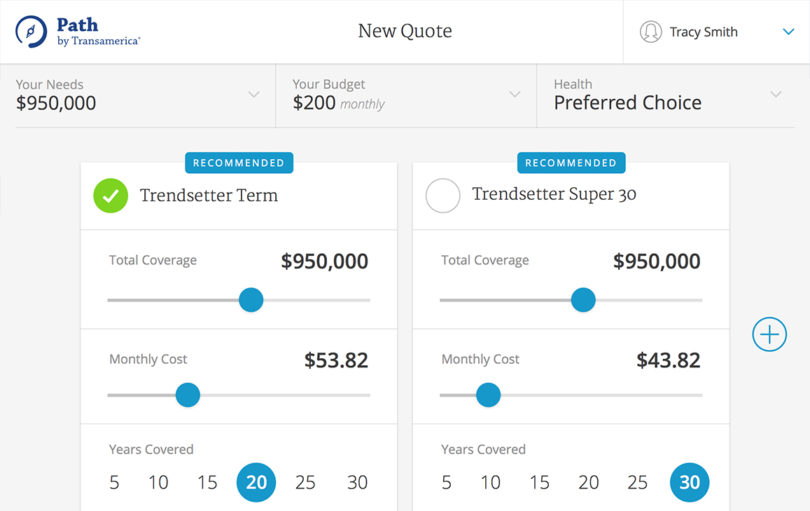Select 20 years covered on Trendsetter Term
The height and width of the screenshot is (511, 810).
[256, 482]
